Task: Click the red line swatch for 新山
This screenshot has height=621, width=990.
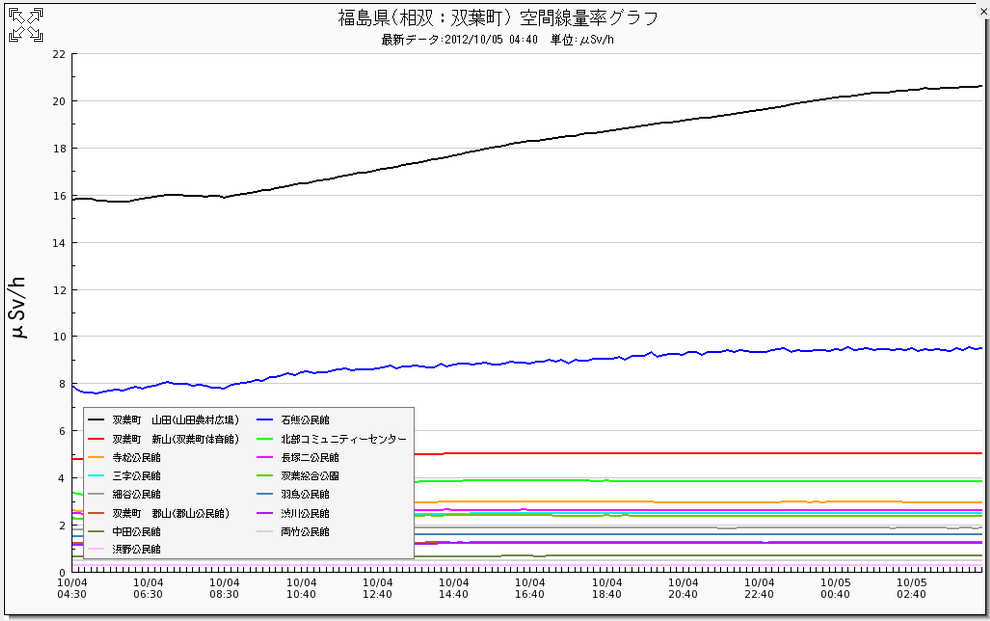Action: click(97, 439)
